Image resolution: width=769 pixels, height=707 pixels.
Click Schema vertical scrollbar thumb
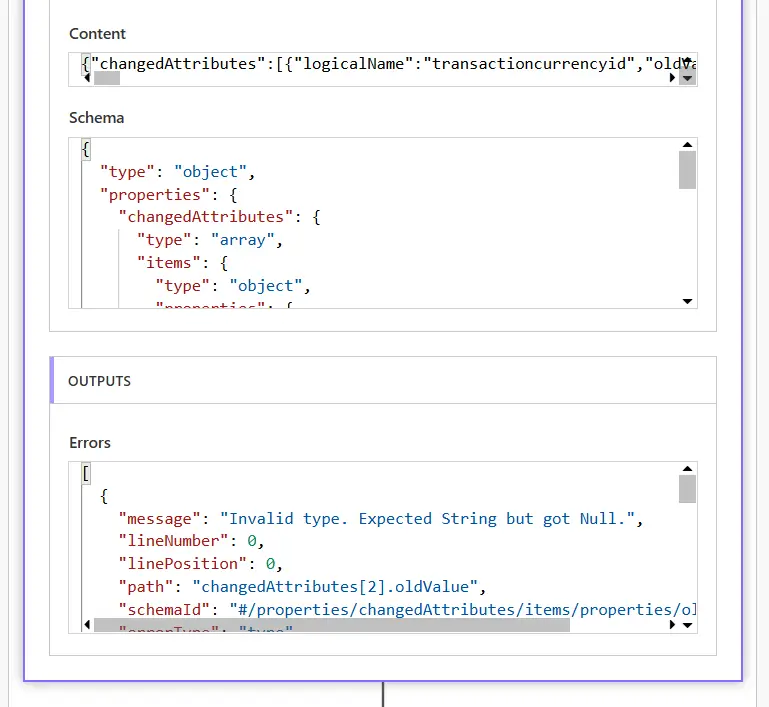click(686, 170)
